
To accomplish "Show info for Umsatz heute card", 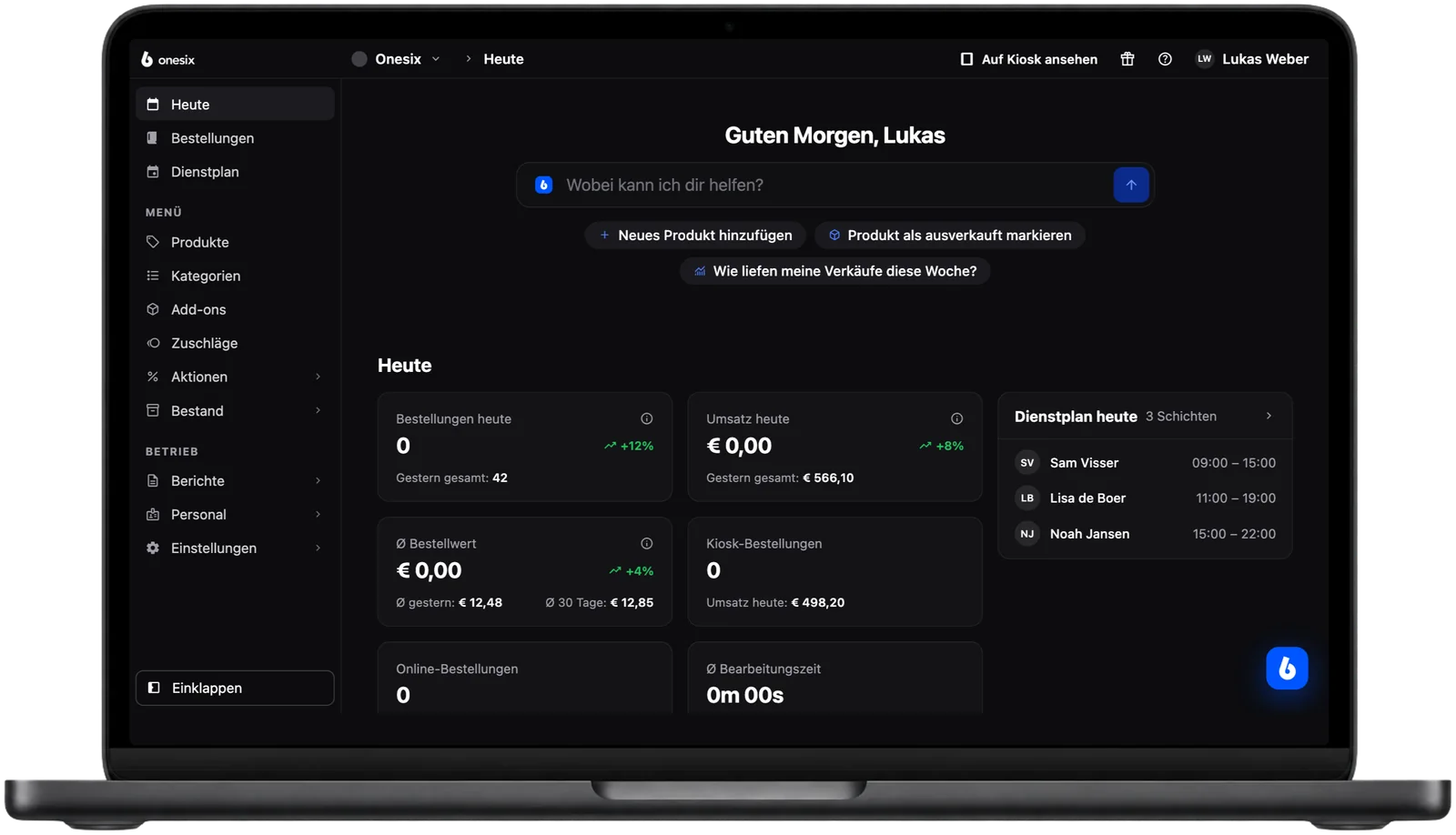I will click(956, 418).
